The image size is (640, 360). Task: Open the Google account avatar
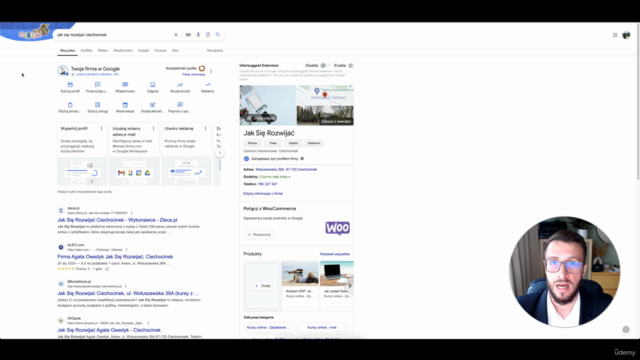coord(626,35)
